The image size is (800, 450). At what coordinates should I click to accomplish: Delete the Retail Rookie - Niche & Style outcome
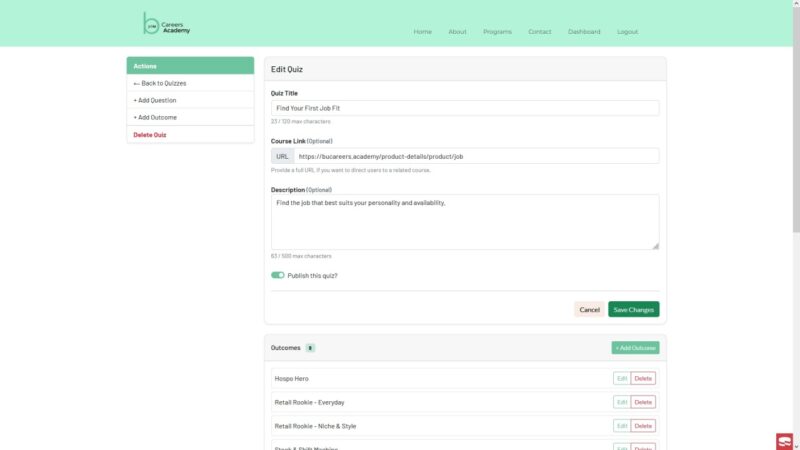tap(643, 426)
